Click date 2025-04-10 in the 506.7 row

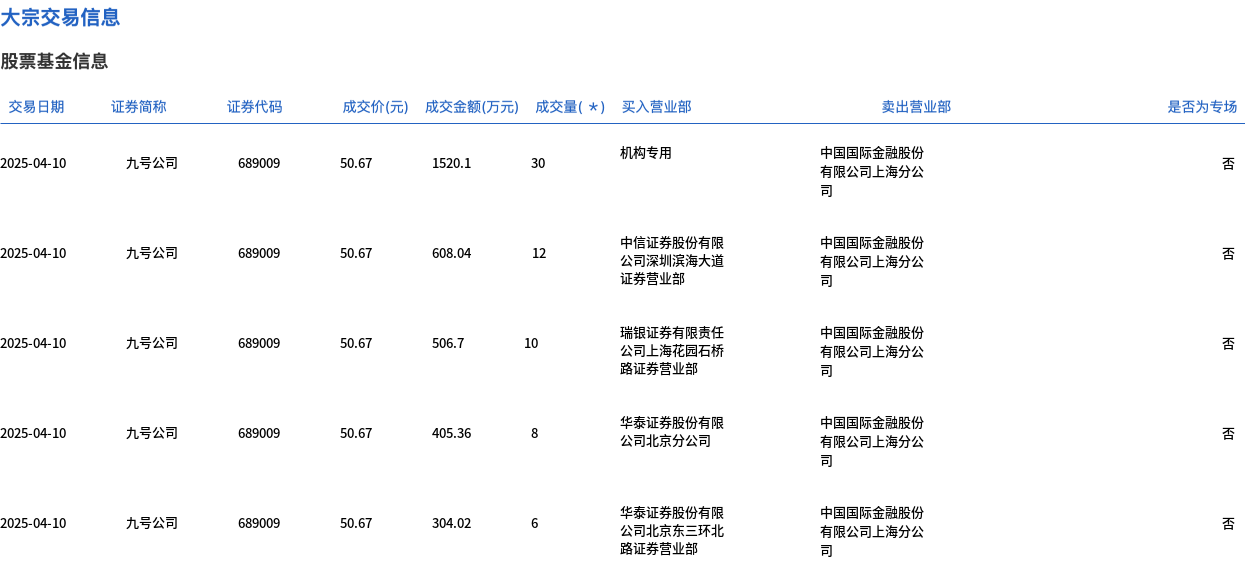33,343
